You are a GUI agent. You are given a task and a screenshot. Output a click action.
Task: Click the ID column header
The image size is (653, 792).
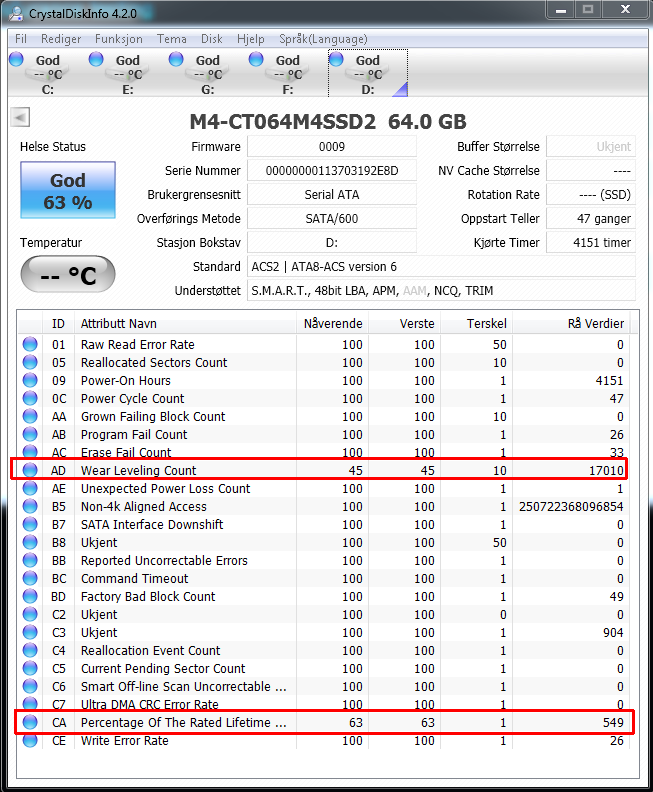pos(58,323)
